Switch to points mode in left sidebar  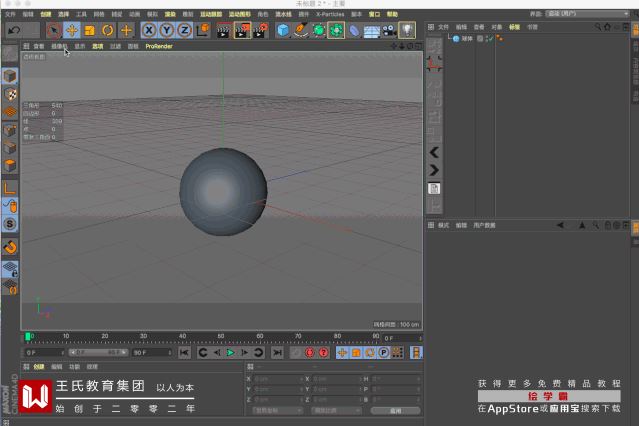(10, 130)
